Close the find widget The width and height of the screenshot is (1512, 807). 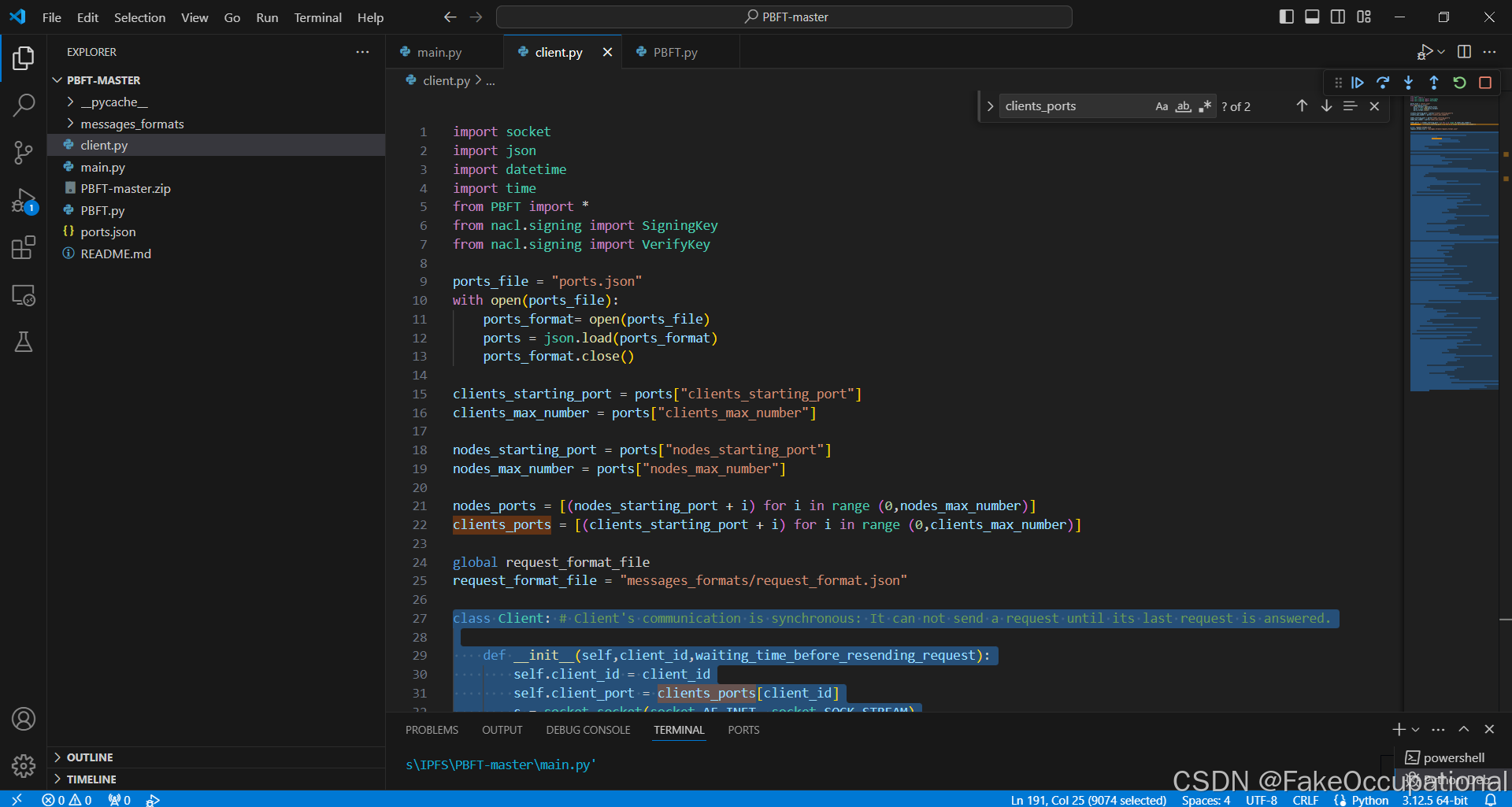1374,106
